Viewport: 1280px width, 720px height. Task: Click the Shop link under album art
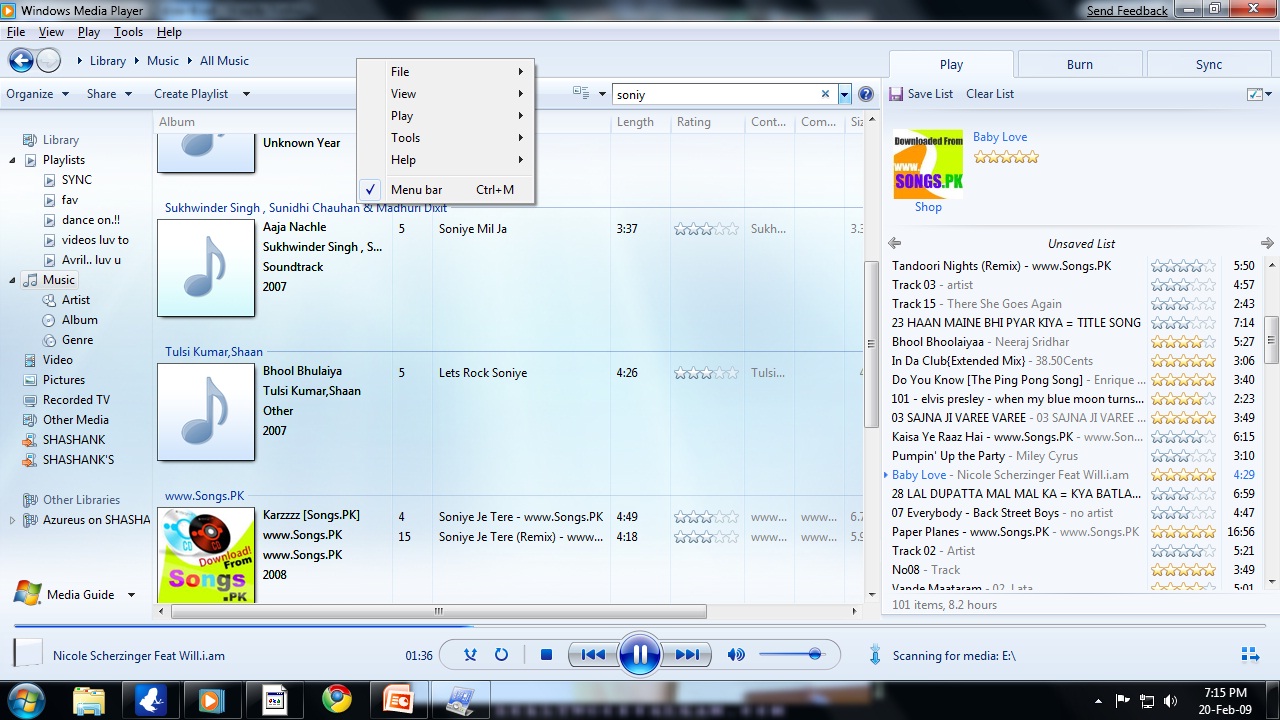(x=928, y=207)
